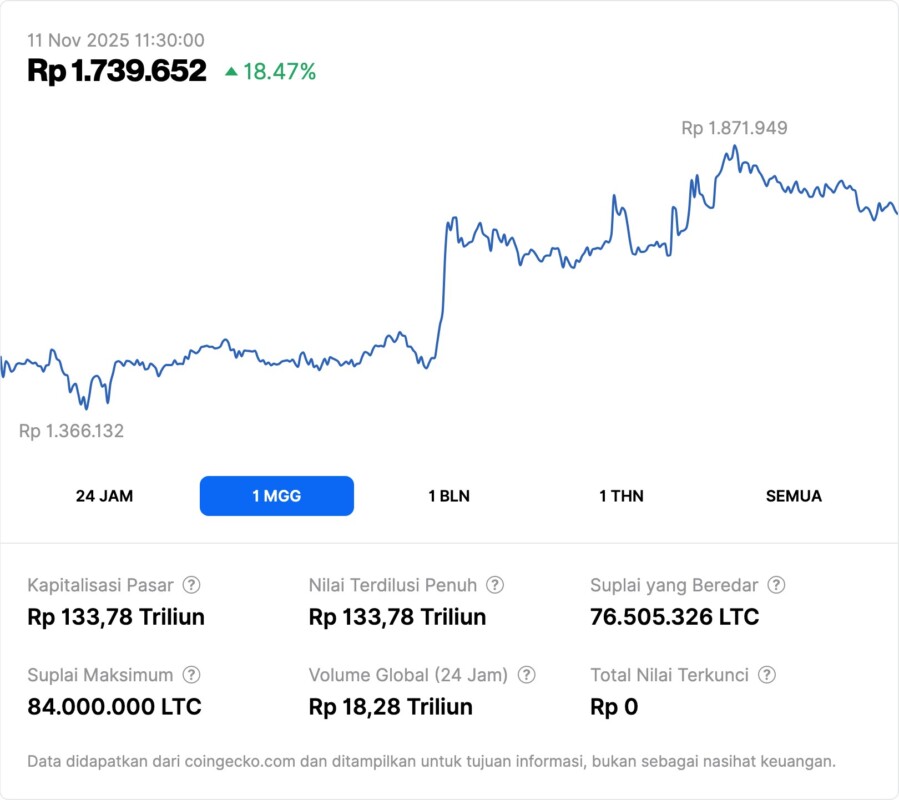Select the 24 JAM time range
899x800 pixels.
tap(104, 496)
